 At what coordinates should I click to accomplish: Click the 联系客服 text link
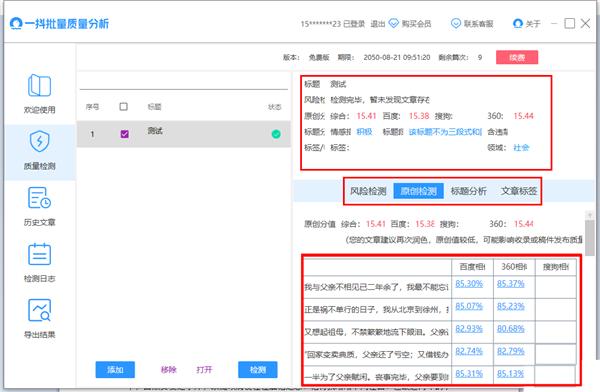(478, 24)
